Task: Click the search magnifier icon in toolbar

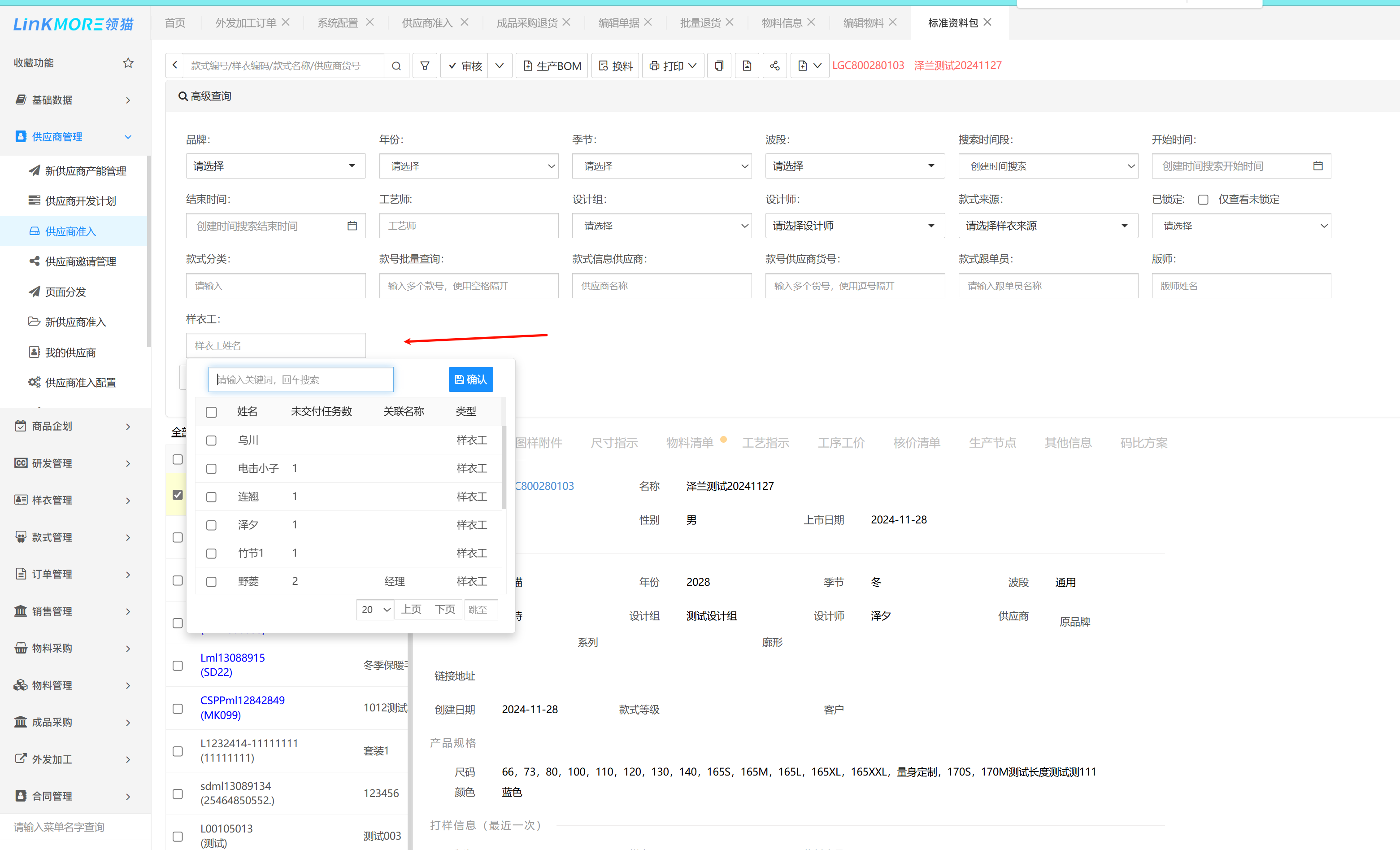Action: 396,66
